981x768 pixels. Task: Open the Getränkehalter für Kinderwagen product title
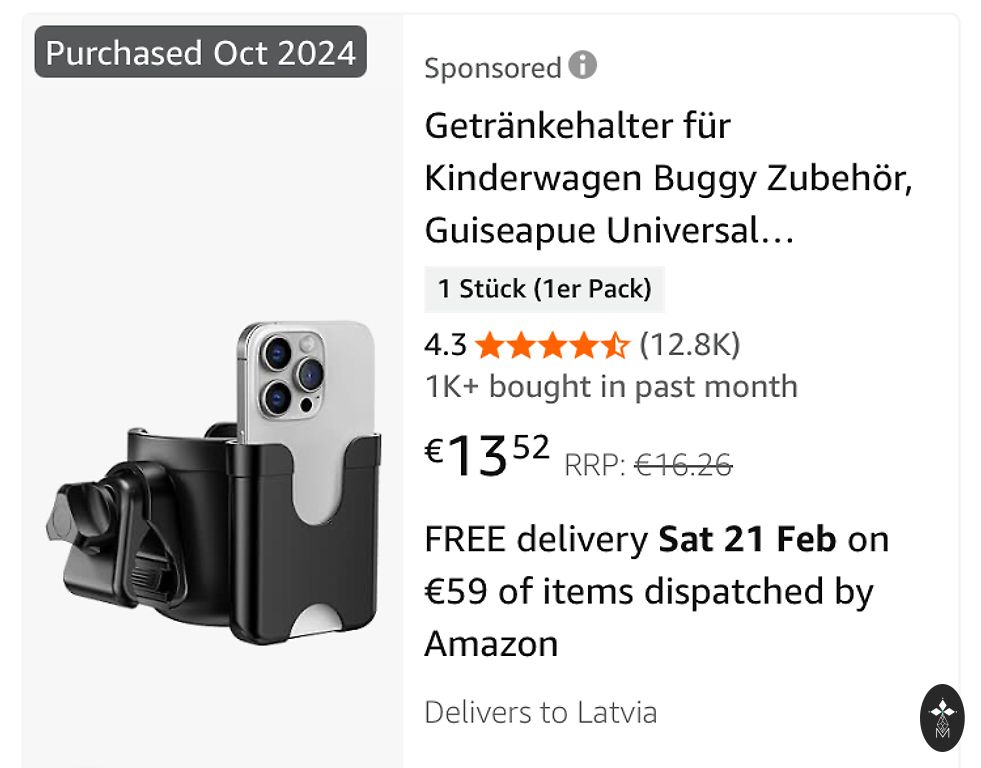pos(577,127)
